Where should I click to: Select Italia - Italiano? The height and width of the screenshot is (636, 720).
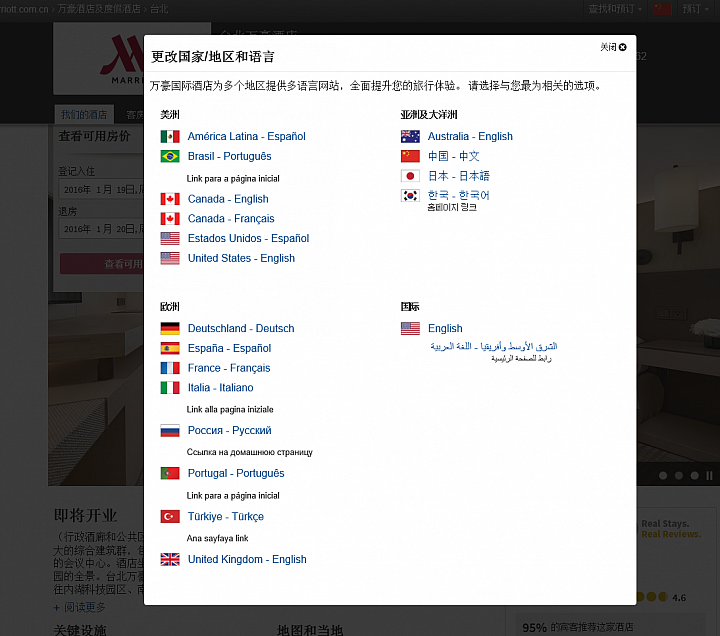[x=220, y=388]
